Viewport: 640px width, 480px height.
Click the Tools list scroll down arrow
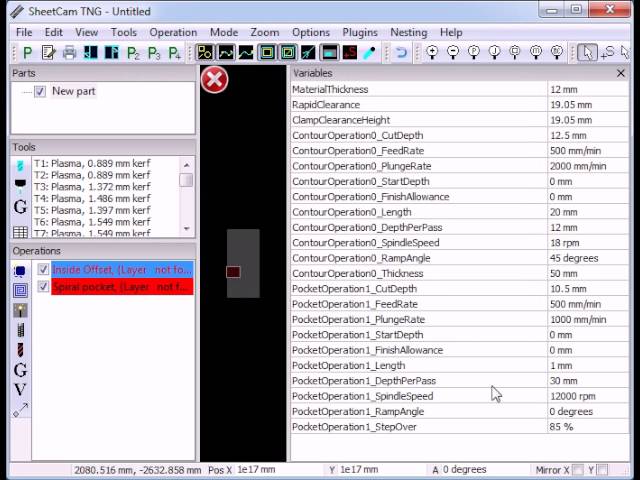click(x=187, y=229)
